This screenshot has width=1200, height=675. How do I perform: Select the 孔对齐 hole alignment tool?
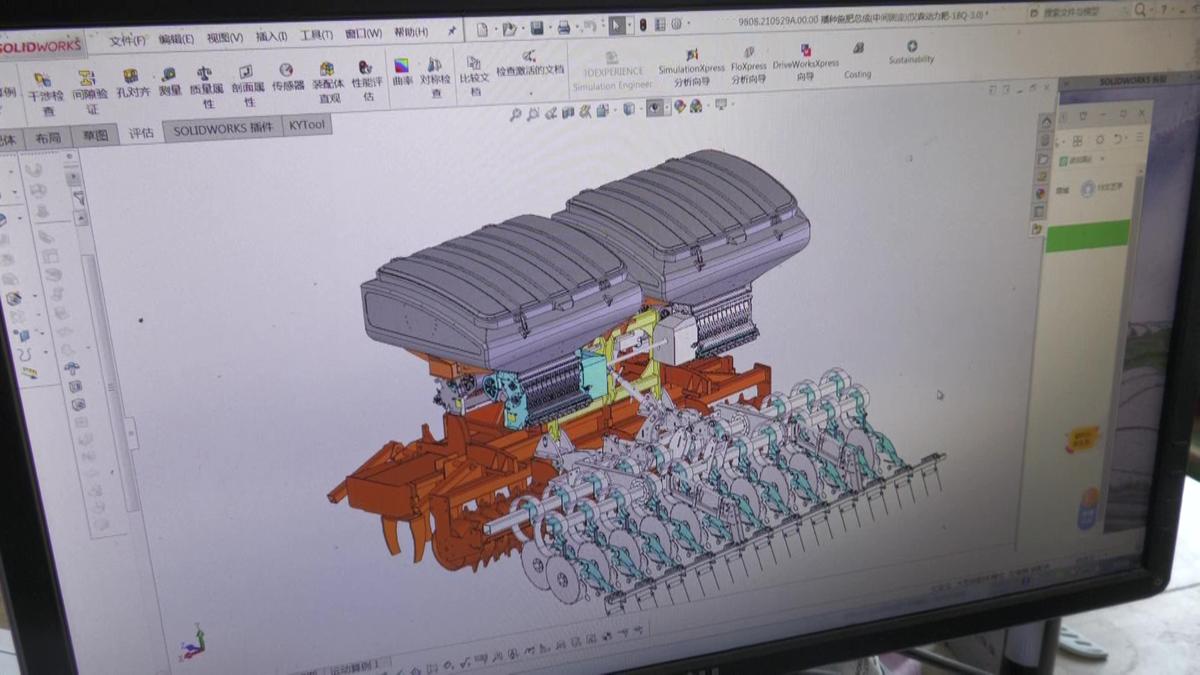click(x=131, y=83)
